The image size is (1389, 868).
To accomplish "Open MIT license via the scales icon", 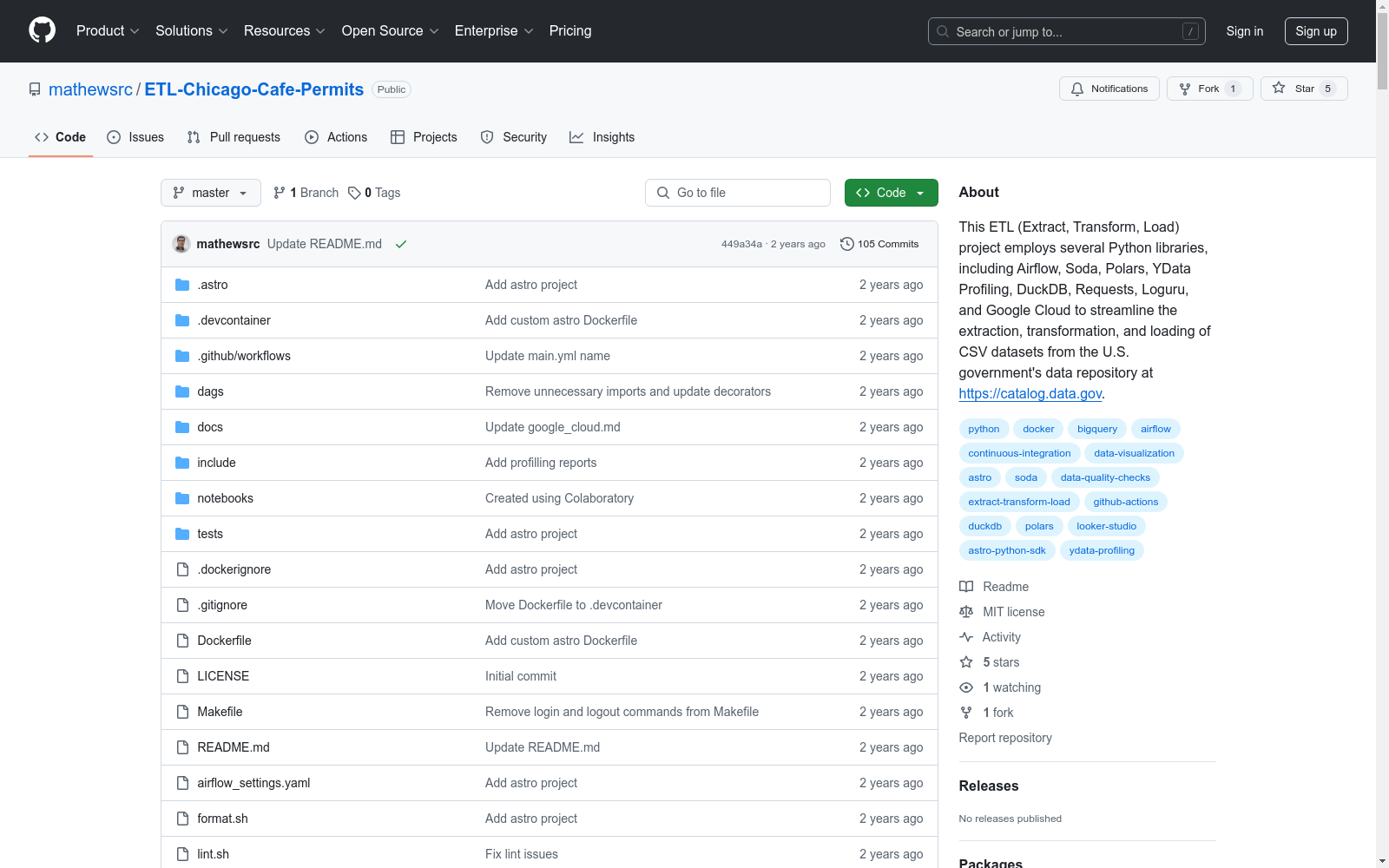I will (x=966, y=612).
